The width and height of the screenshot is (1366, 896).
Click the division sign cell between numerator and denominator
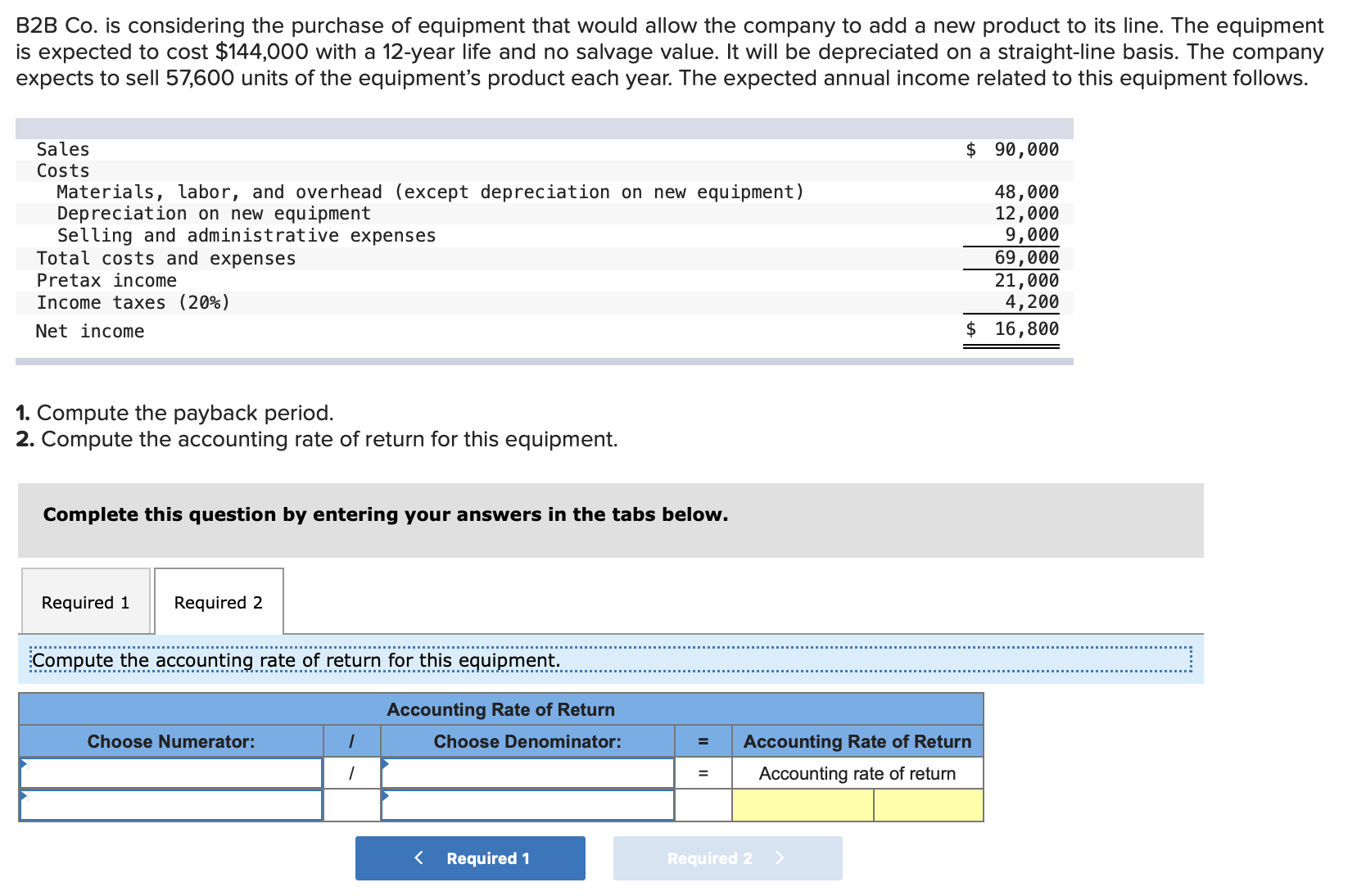click(352, 772)
